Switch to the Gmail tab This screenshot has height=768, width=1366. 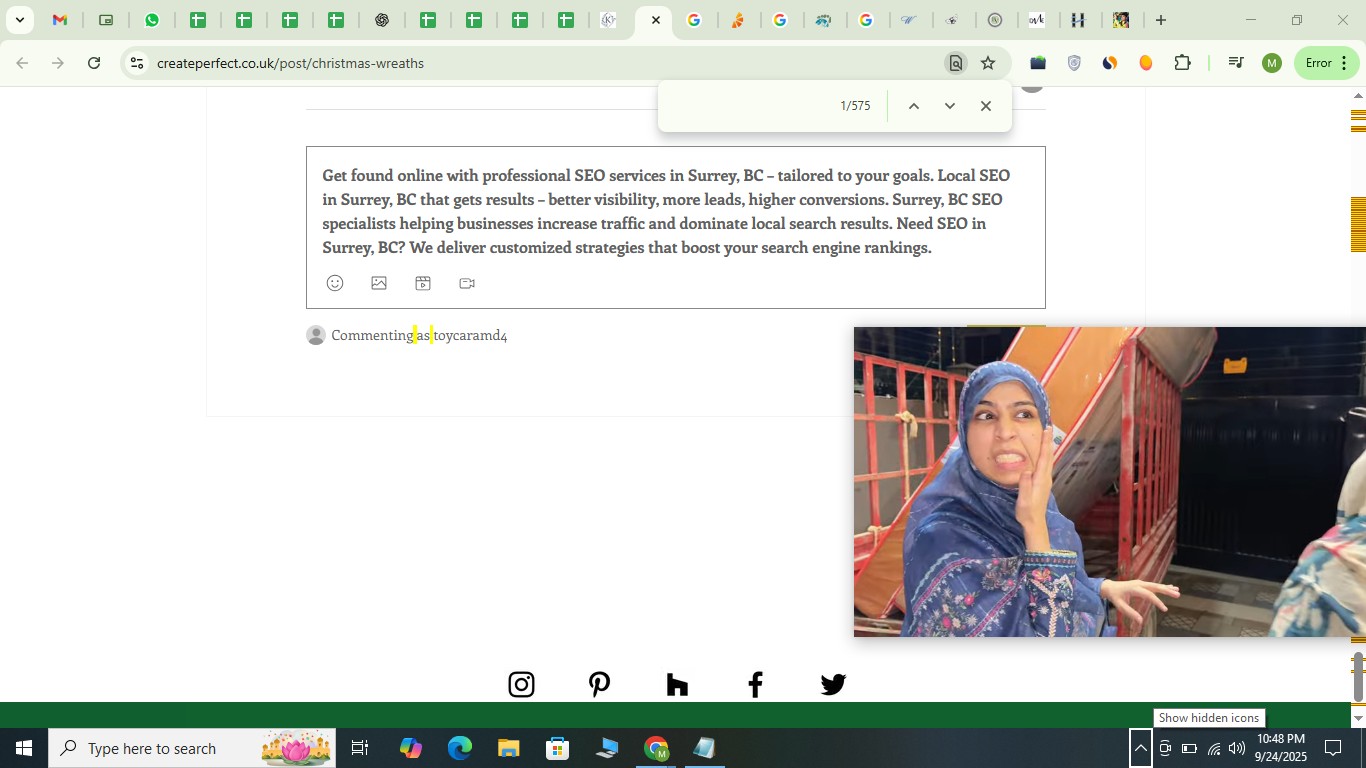[60, 20]
